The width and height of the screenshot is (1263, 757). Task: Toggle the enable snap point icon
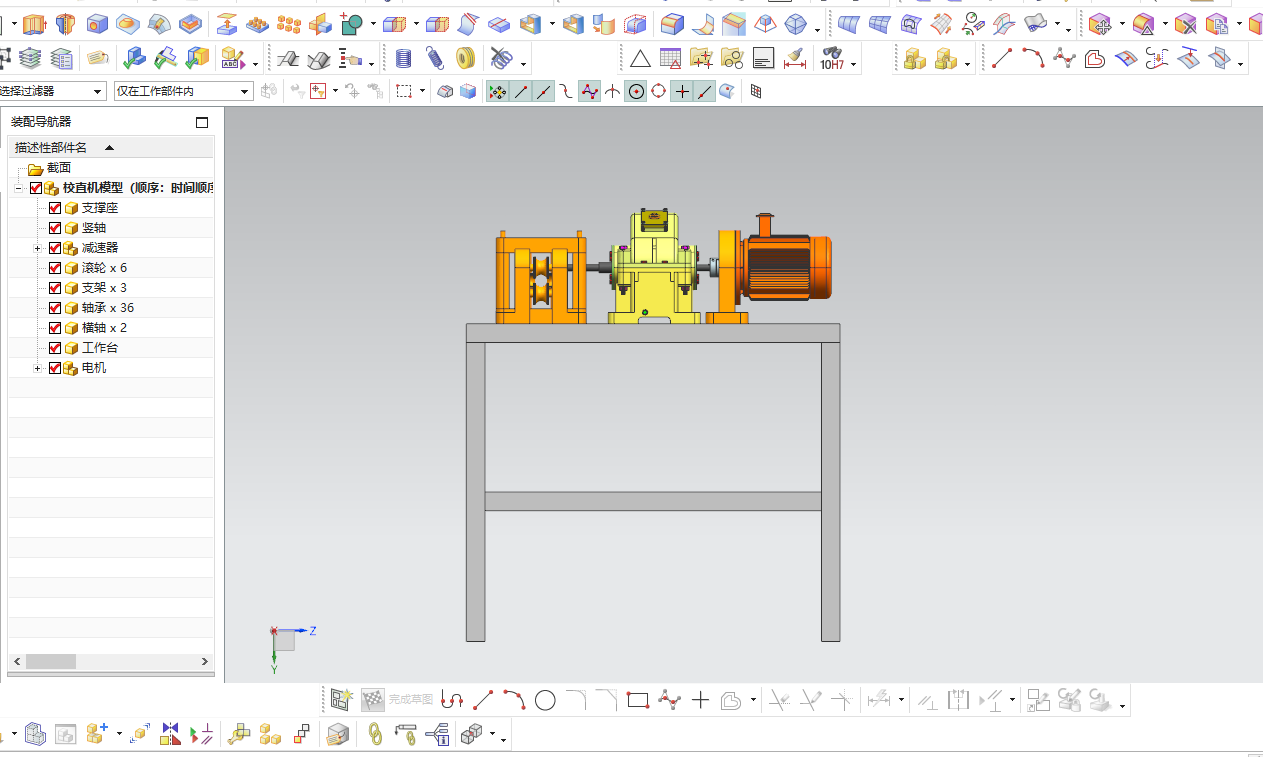497,91
